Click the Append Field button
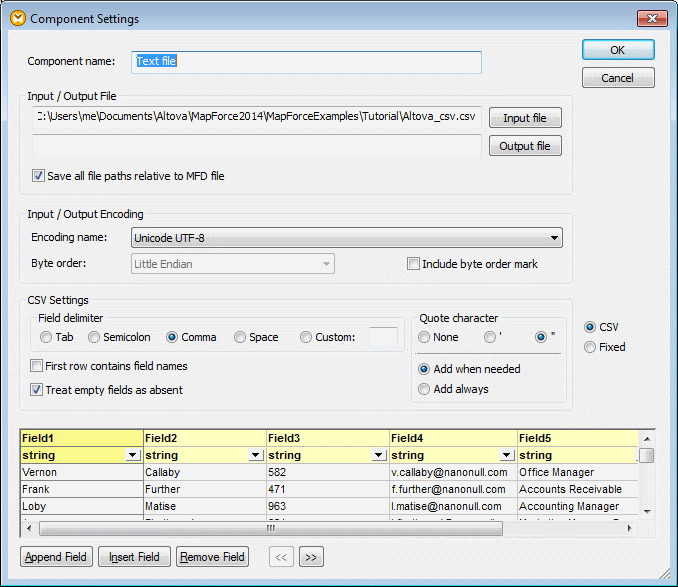Viewport: 678px width, 587px height. (x=56, y=557)
